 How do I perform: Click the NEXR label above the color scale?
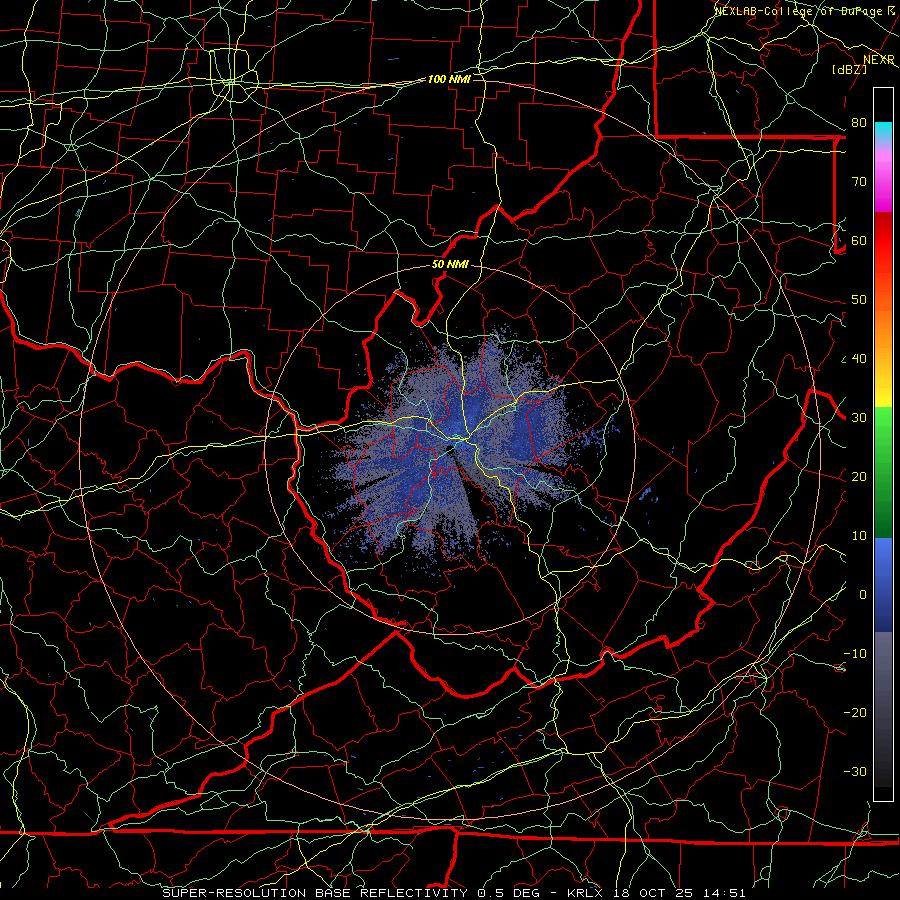pos(879,60)
